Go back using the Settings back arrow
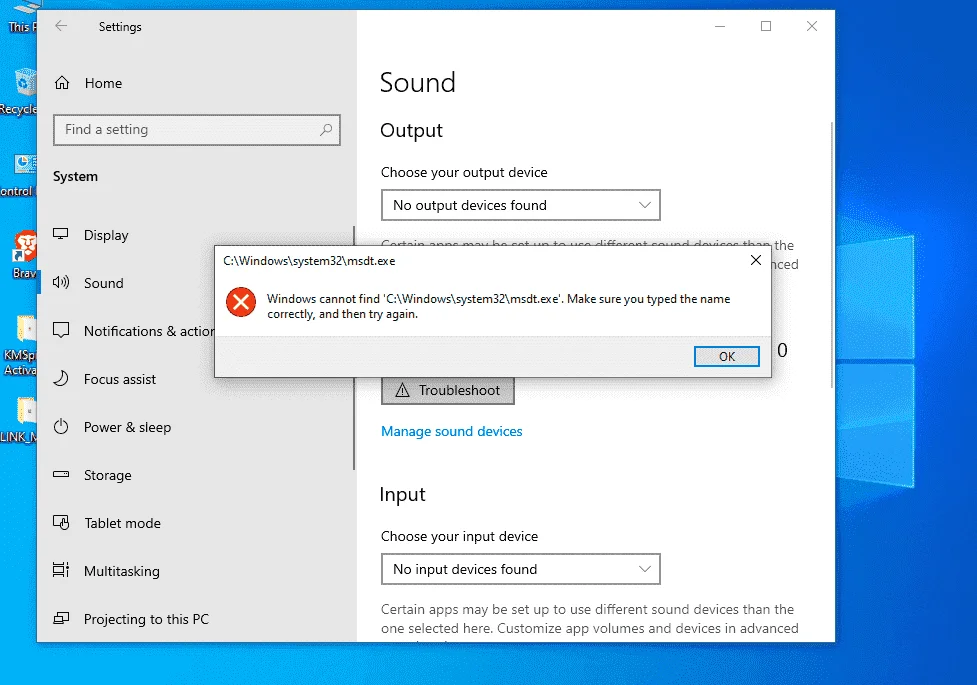 pos(61,26)
